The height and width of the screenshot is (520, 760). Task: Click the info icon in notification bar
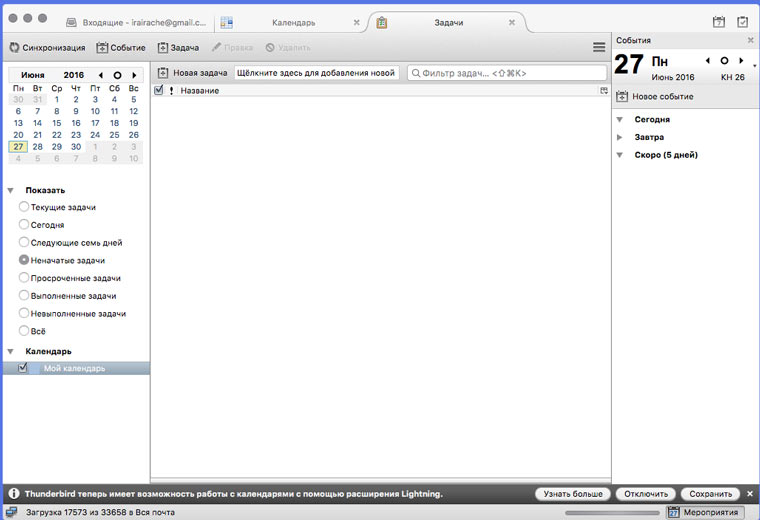coord(14,493)
